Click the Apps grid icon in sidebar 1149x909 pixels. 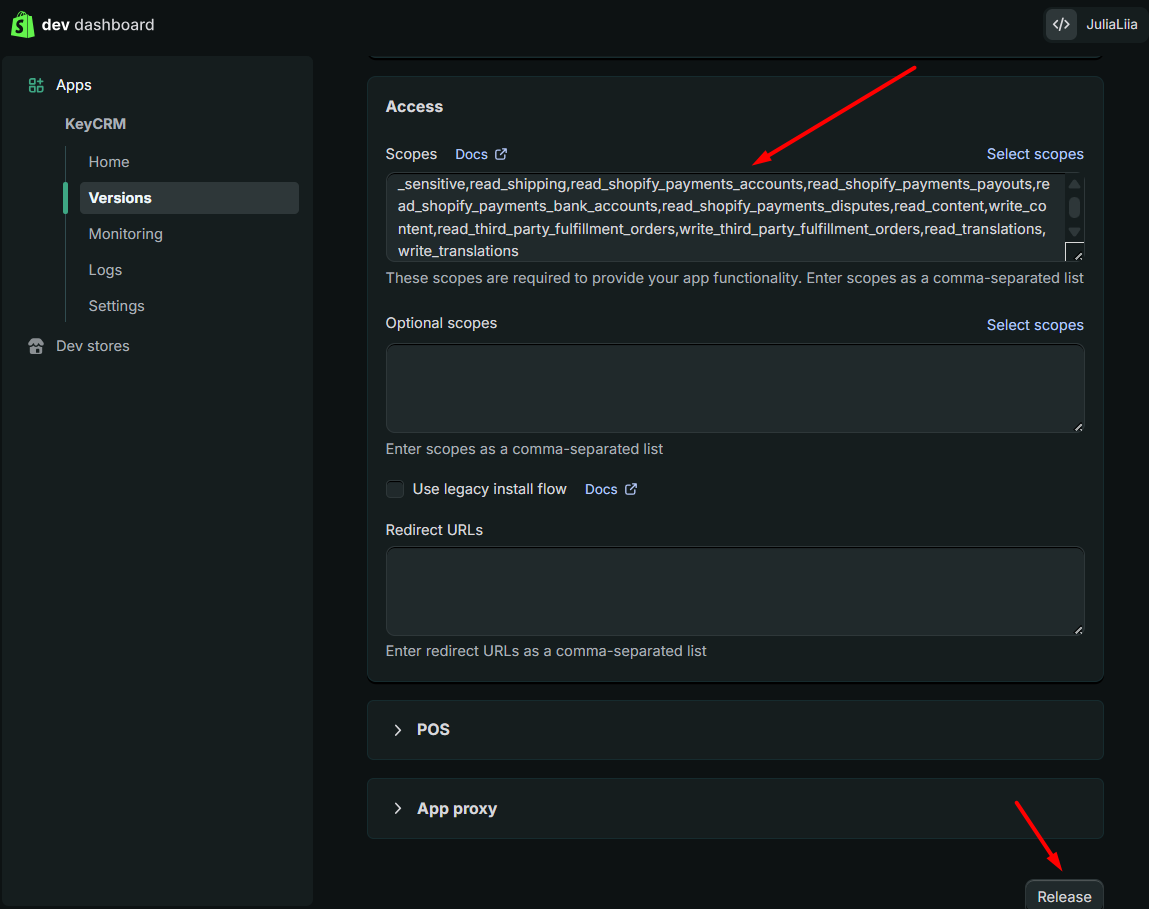point(36,86)
